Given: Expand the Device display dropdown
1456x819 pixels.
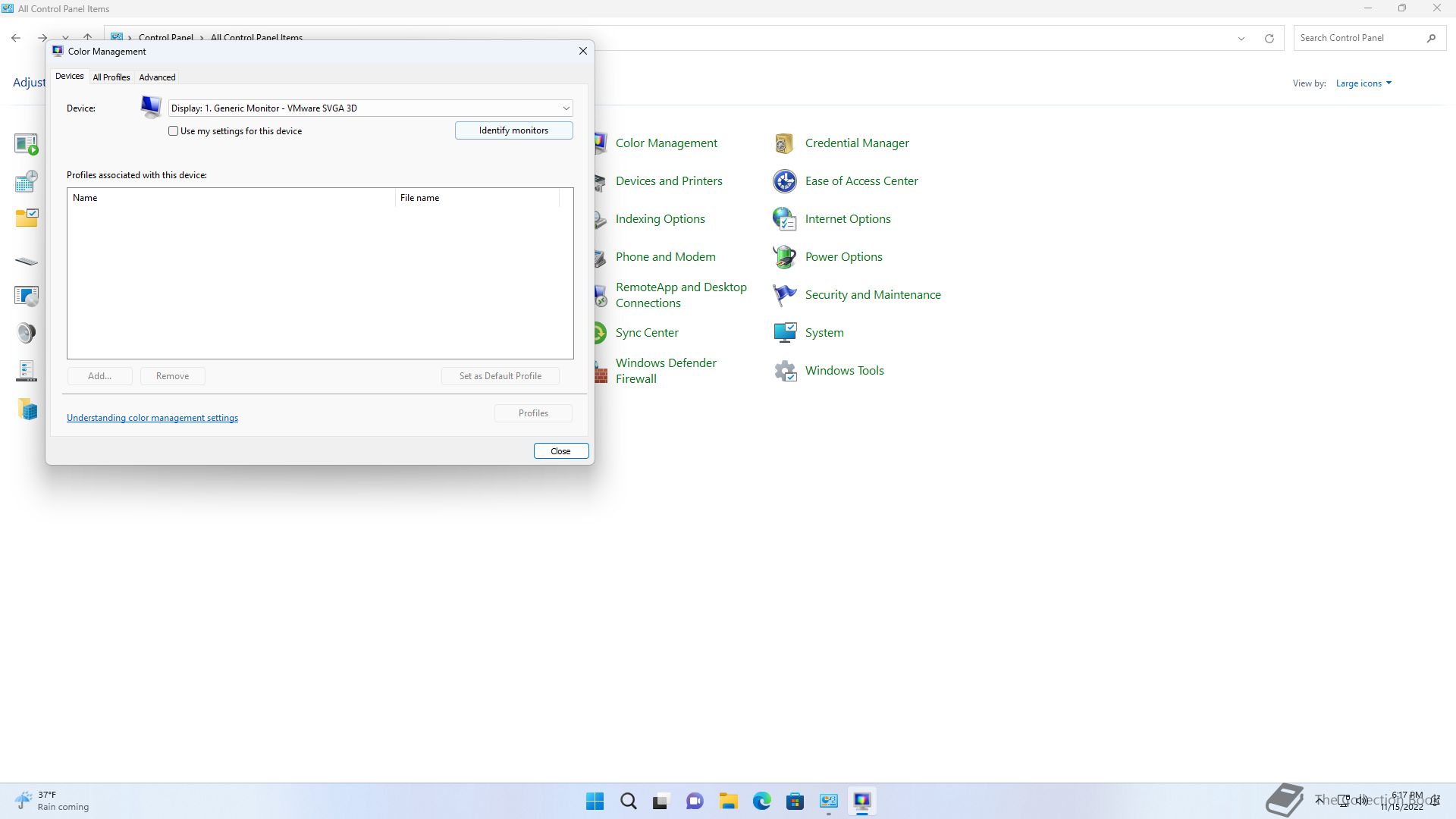Looking at the screenshot, I should point(566,108).
